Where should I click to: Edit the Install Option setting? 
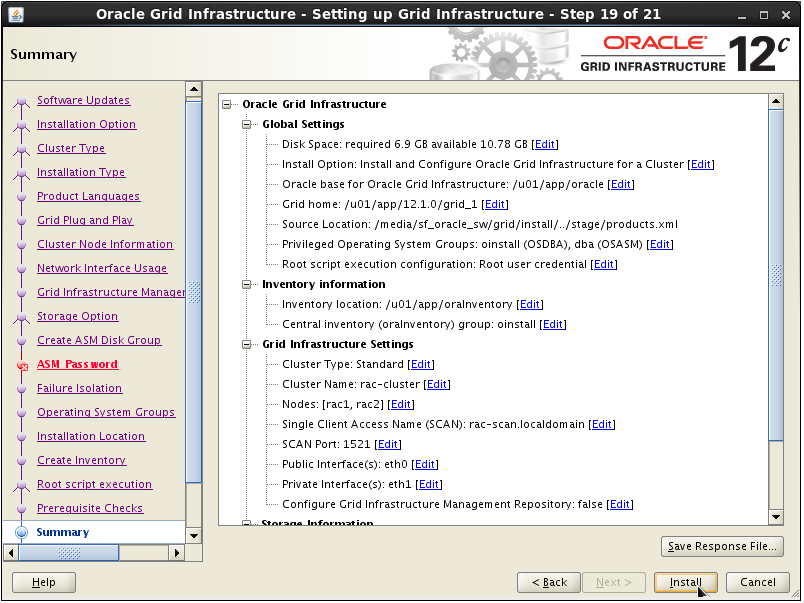click(700, 165)
